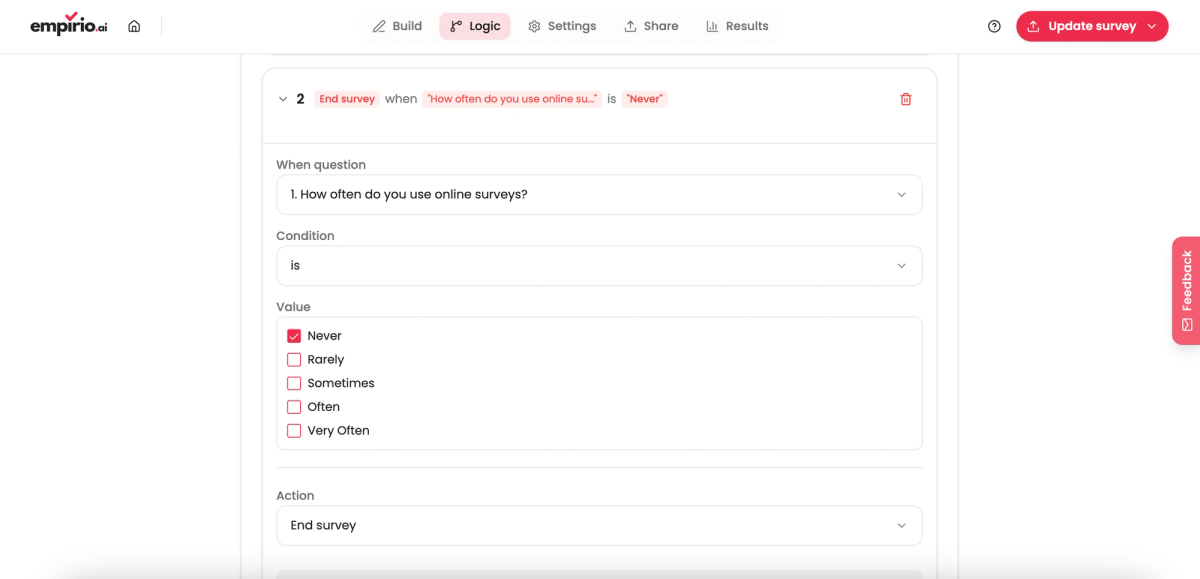Screen dimensions: 1200x579
Task: Click the 'When question' label
Action: (321, 165)
